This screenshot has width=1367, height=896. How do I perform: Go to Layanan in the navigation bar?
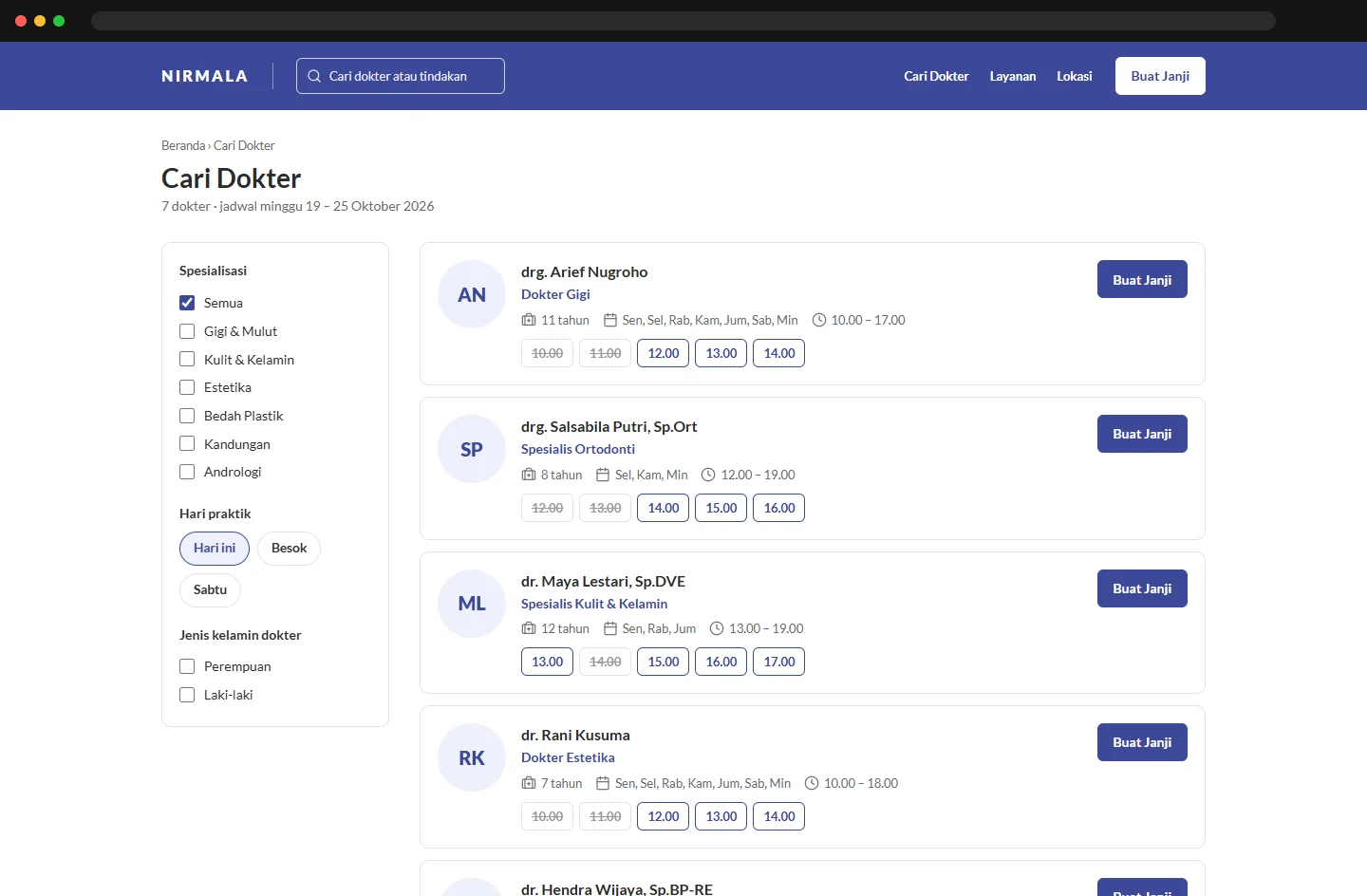click(1013, 76)
